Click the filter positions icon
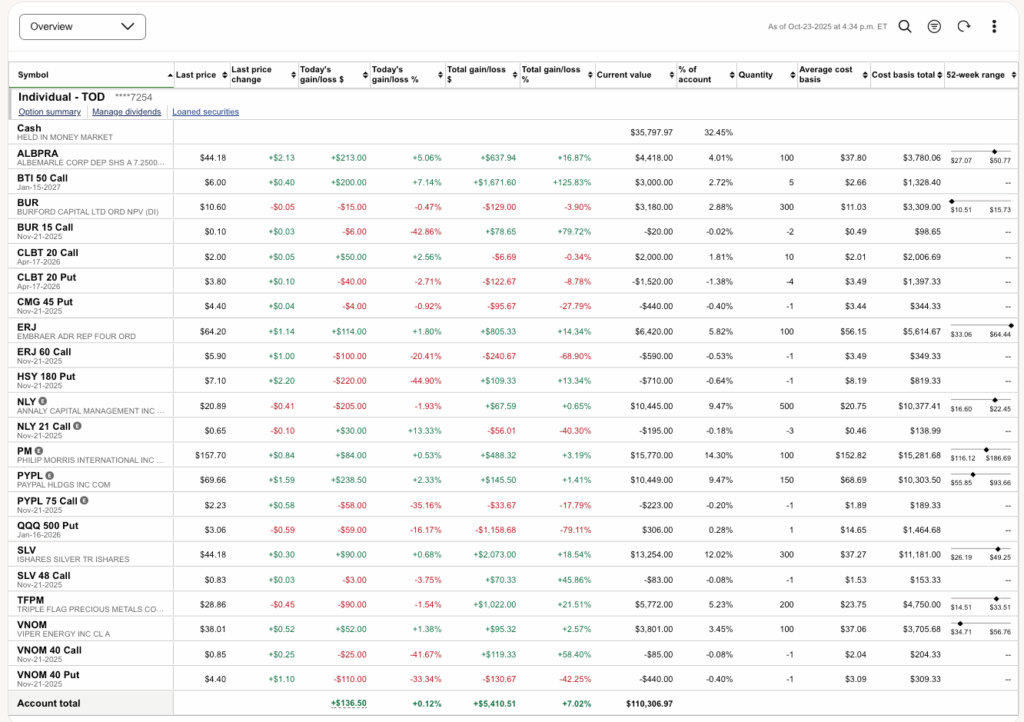The image size is (1024, 722). (x=934, y=27)
